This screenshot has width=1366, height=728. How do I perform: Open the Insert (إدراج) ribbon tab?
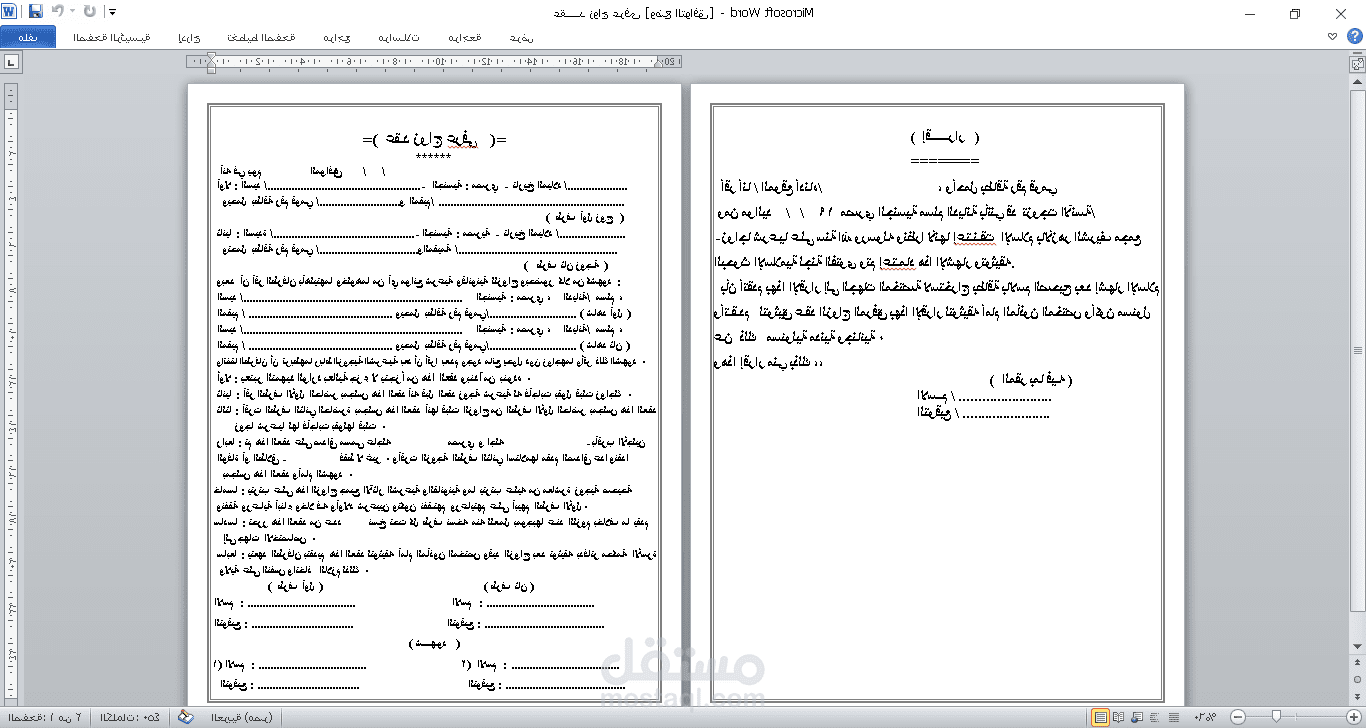(x=189, y=37)
